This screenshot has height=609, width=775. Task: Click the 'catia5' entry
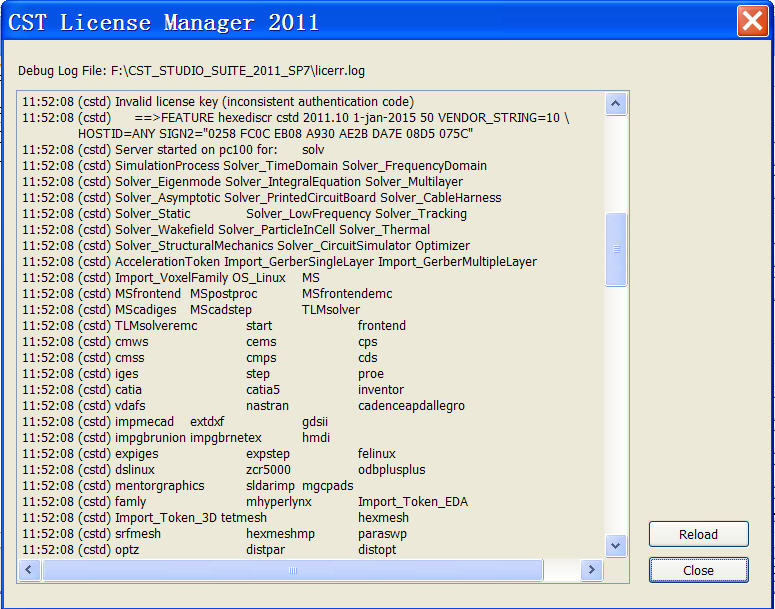click(x=263, y=390)
